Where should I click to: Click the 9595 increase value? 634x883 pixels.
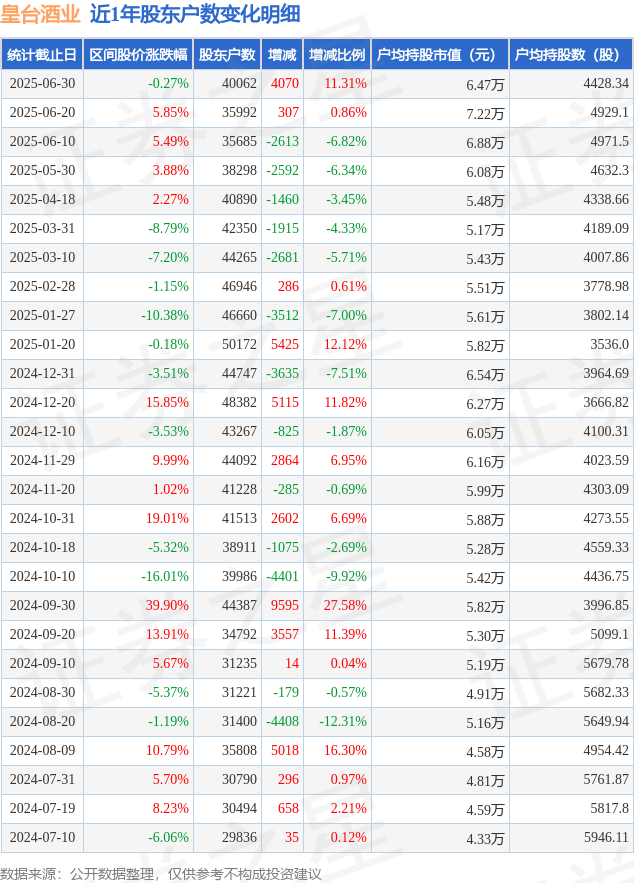click(285, 605)
